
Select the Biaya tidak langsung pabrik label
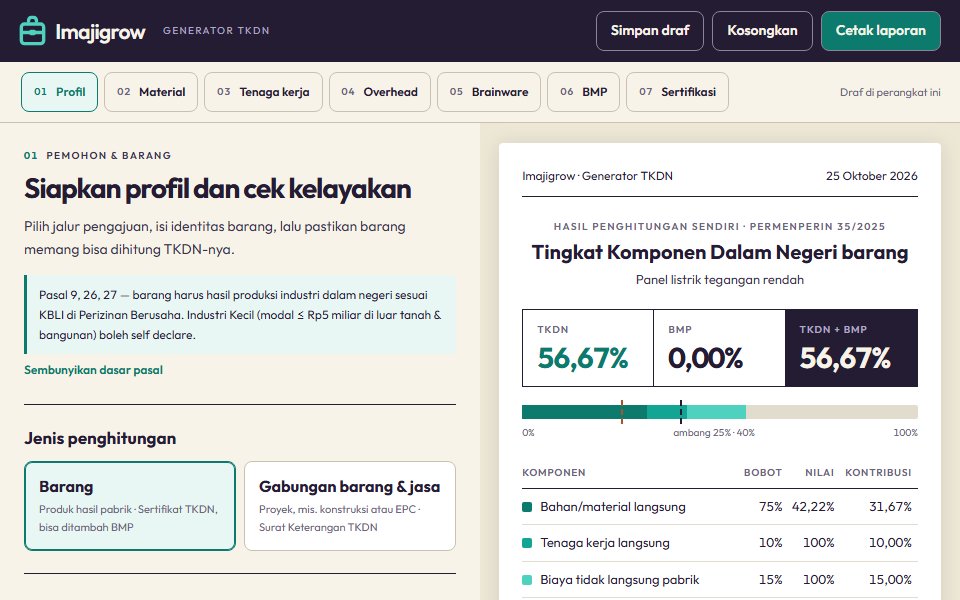coord(620,580)
